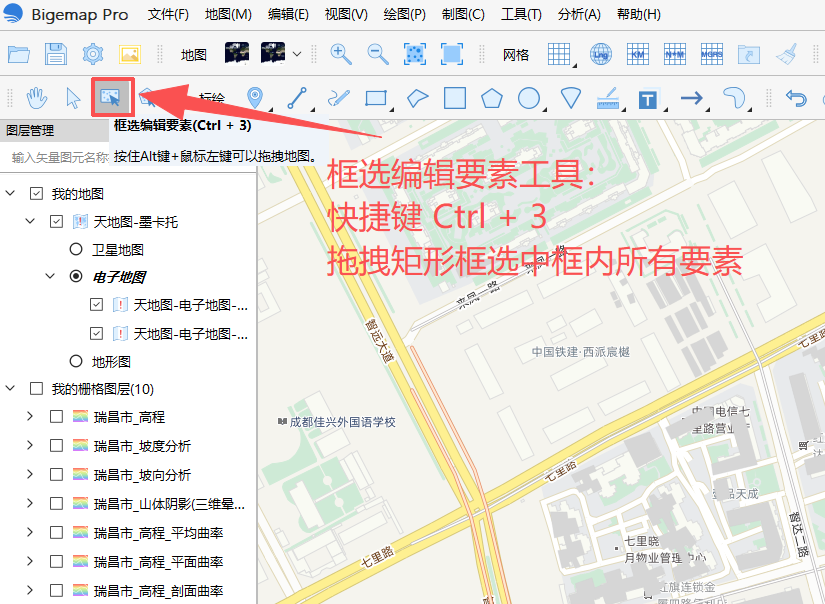Click the folder export arrow icon
Screen dimensions: 825x604
tap(749, 54)
